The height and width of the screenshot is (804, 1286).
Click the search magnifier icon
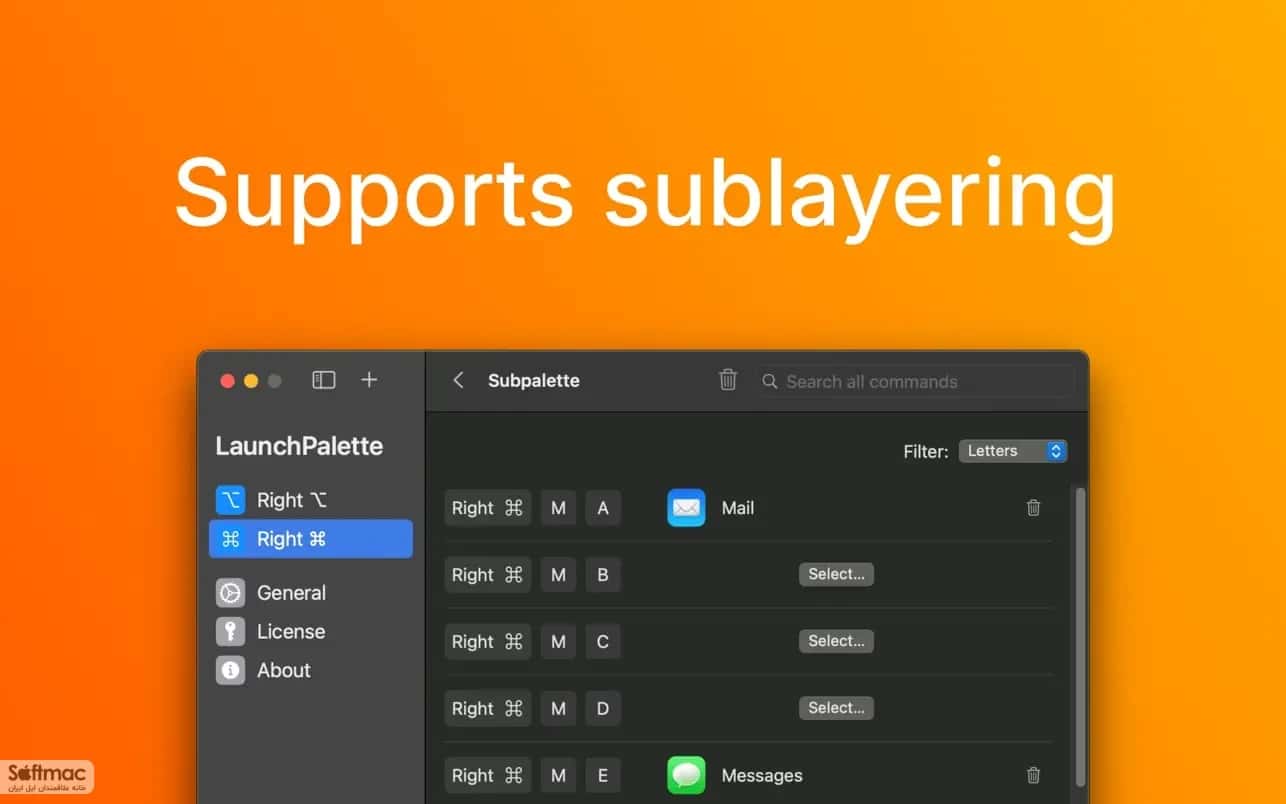pos(770,381)
